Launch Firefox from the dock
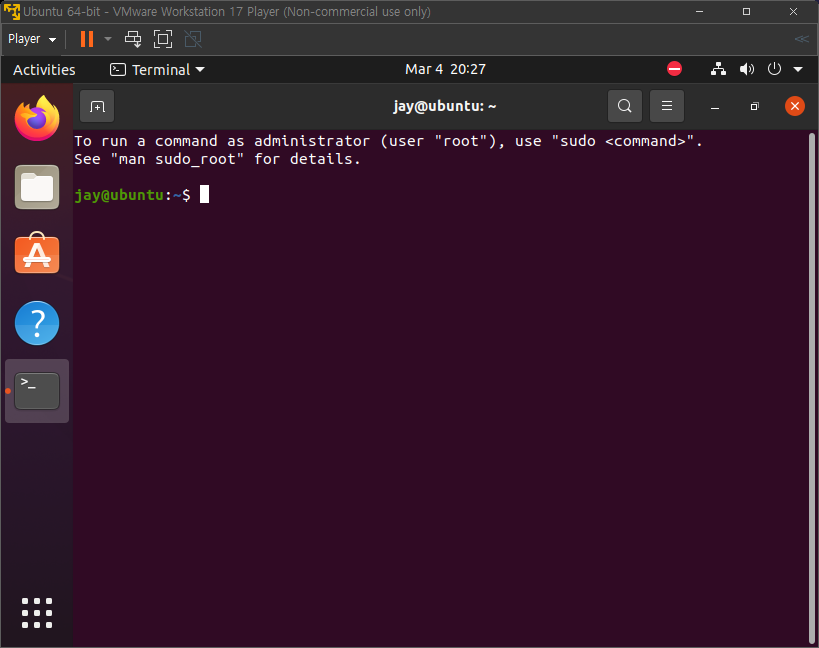Viewport: 819px width, 648px height. [x=36, y=118]
